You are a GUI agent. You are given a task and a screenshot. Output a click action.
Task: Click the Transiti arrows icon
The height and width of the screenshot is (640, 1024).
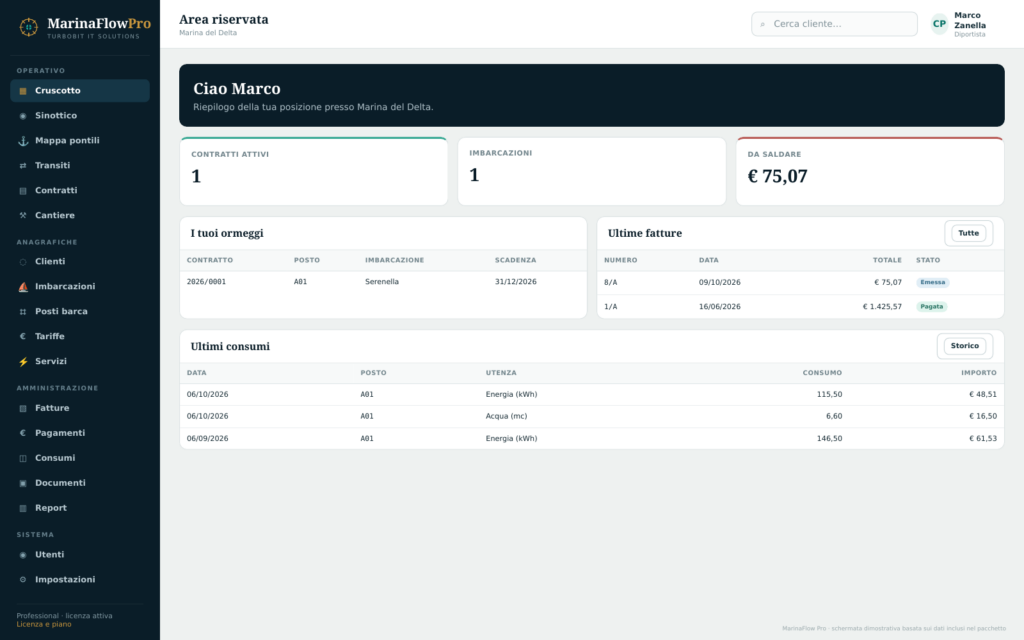pyautogui.click(x=23, y=166)
